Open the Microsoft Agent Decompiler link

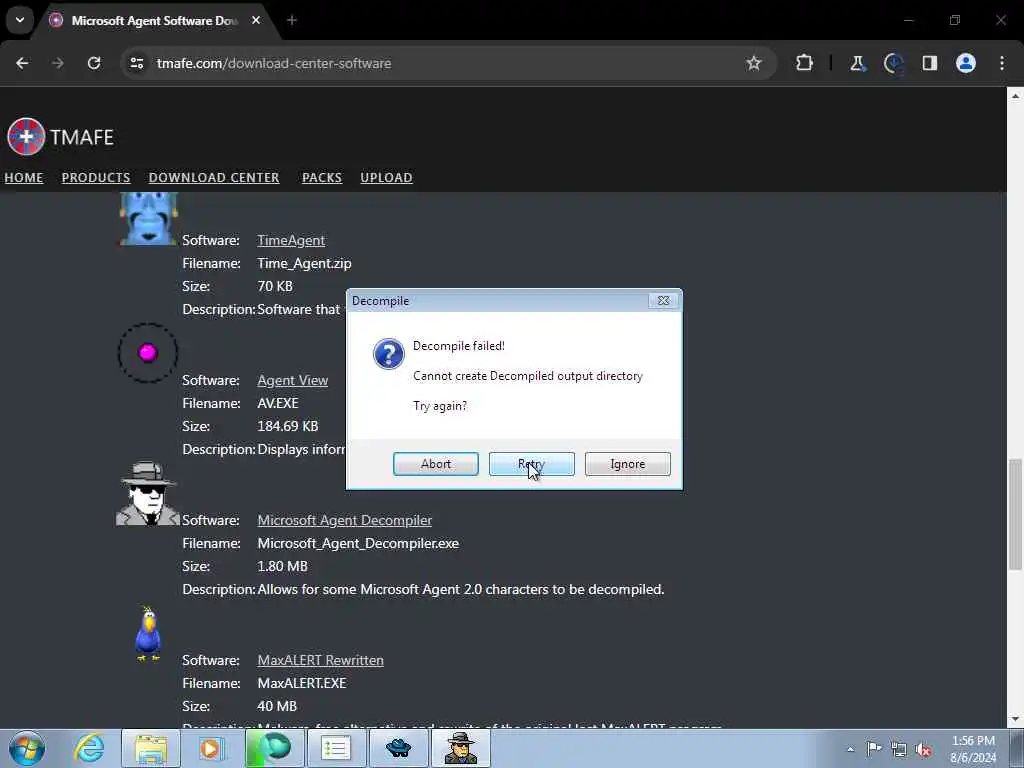click(x=345, y=520)
